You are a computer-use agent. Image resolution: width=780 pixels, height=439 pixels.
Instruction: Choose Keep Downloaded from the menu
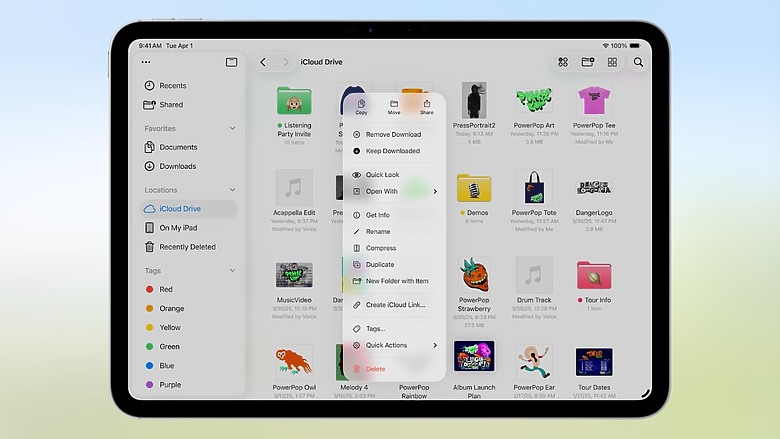click(394, 151)
